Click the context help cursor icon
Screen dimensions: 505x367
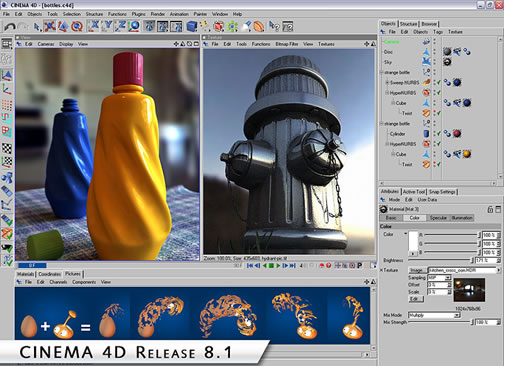[274, 26]
